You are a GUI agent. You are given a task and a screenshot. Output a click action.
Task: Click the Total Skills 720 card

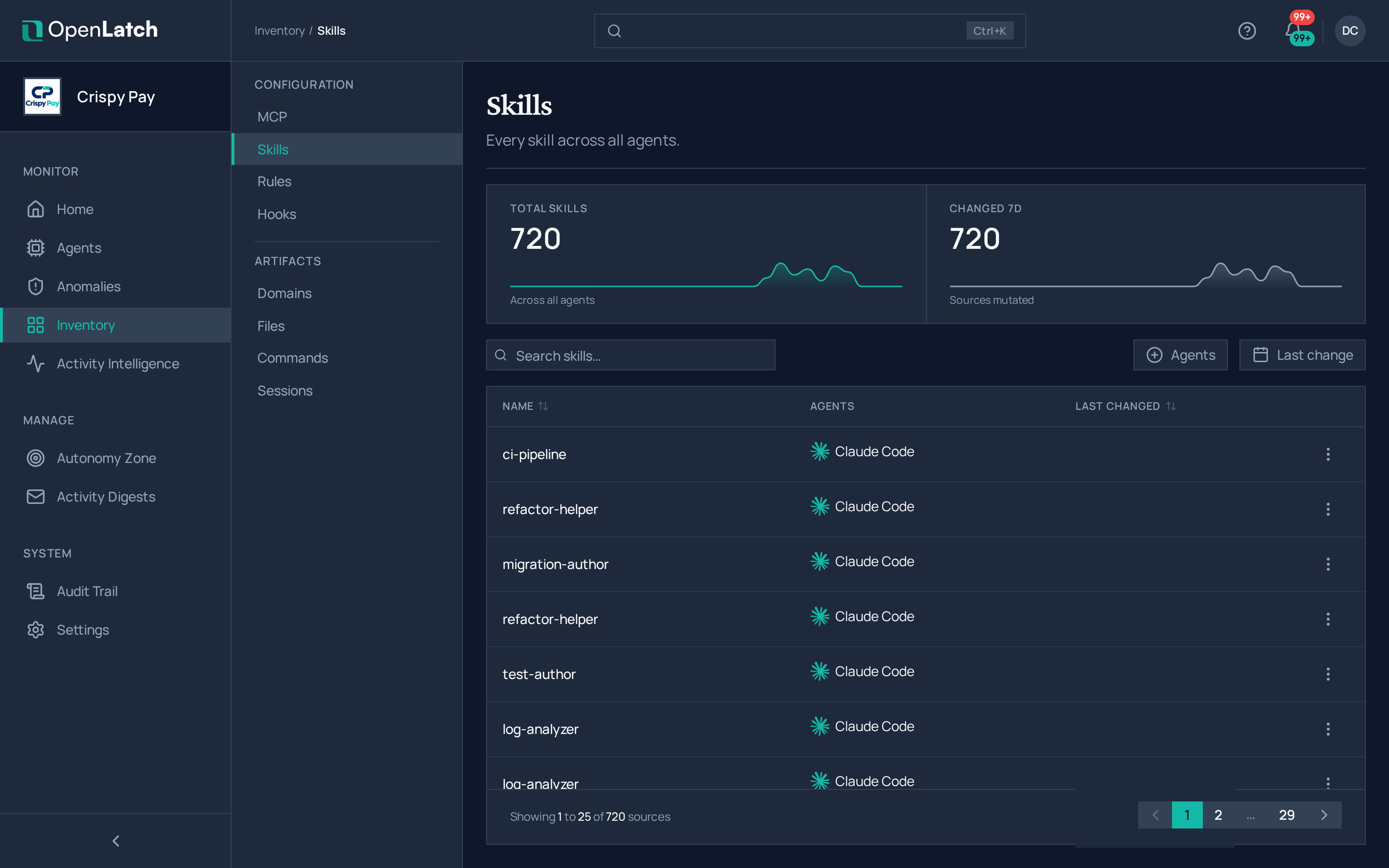pyautogui.click(x=706, y=254)
